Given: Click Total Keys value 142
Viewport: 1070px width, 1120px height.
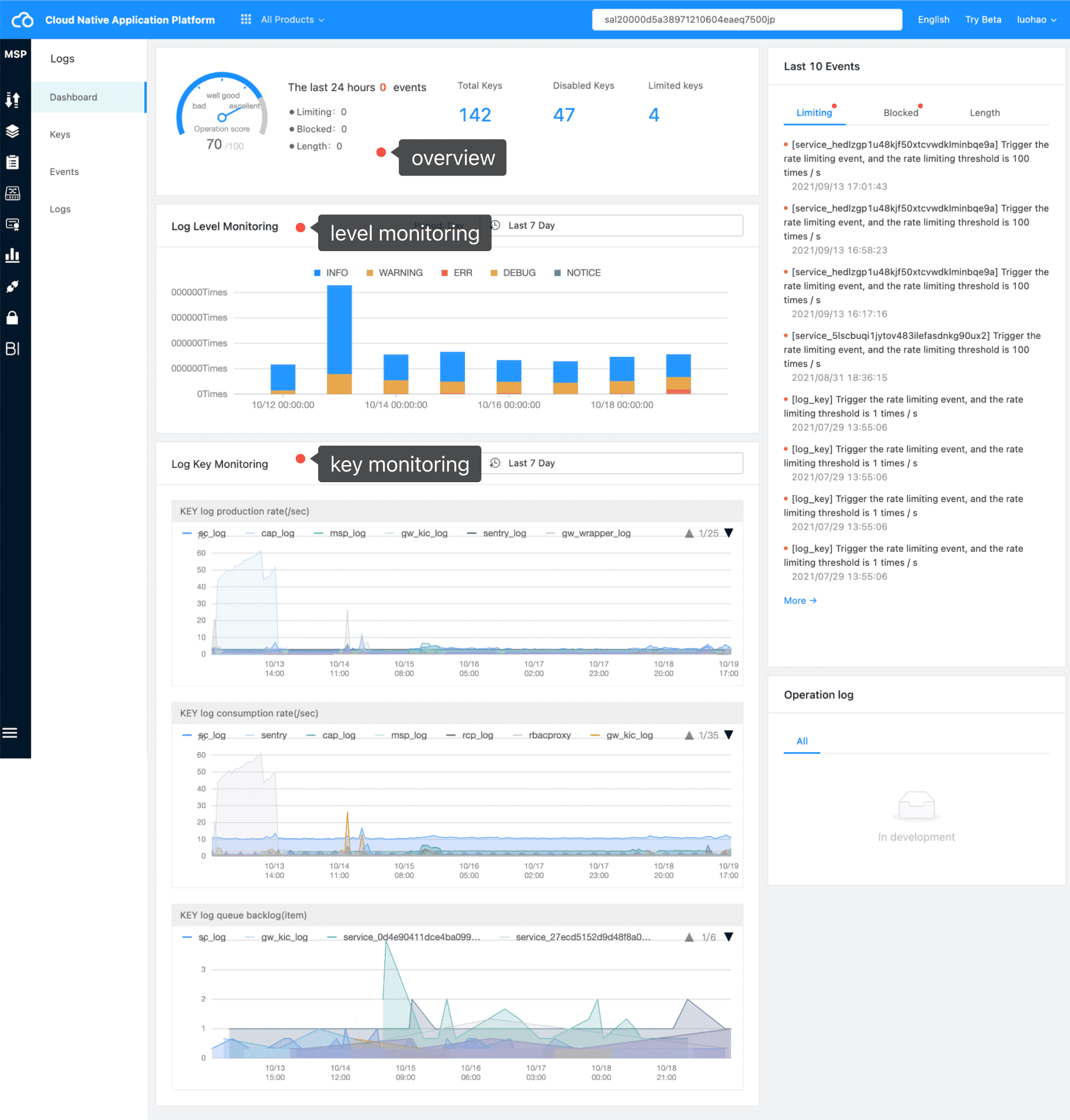Looking at the screenshot, I should pos(475,114).
